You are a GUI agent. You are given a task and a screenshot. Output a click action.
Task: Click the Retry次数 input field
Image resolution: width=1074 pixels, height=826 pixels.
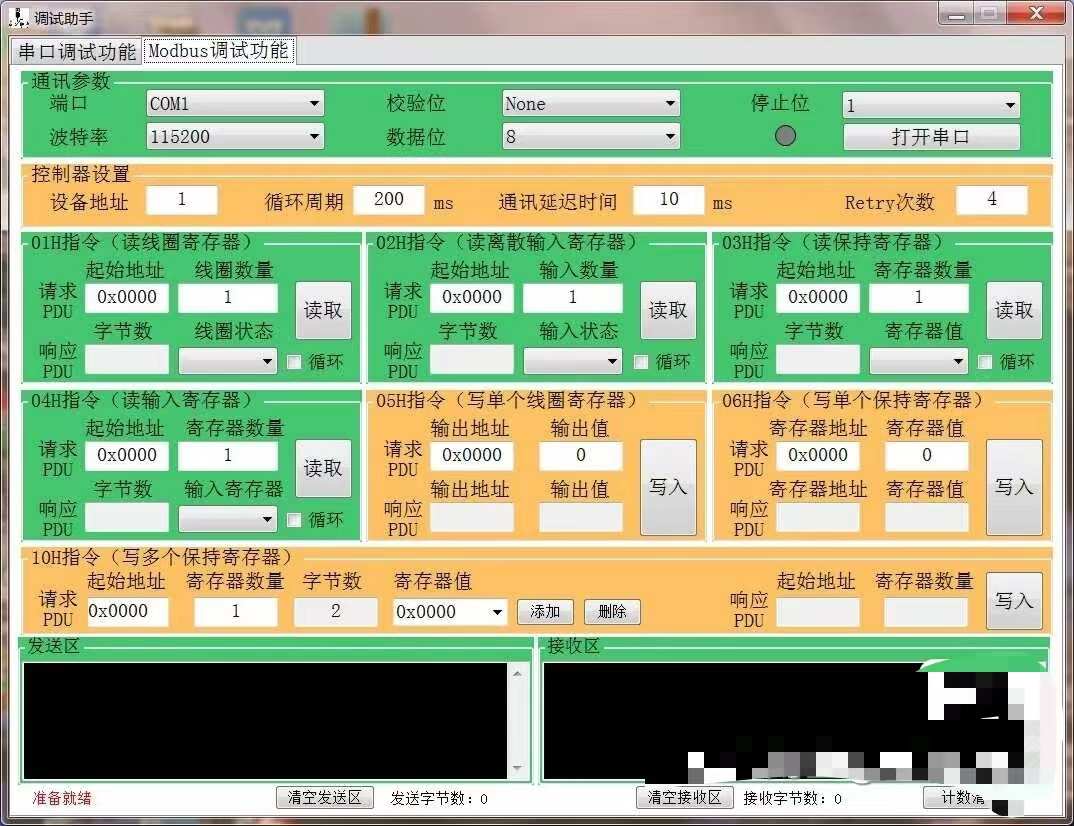[x=992, y=200]
